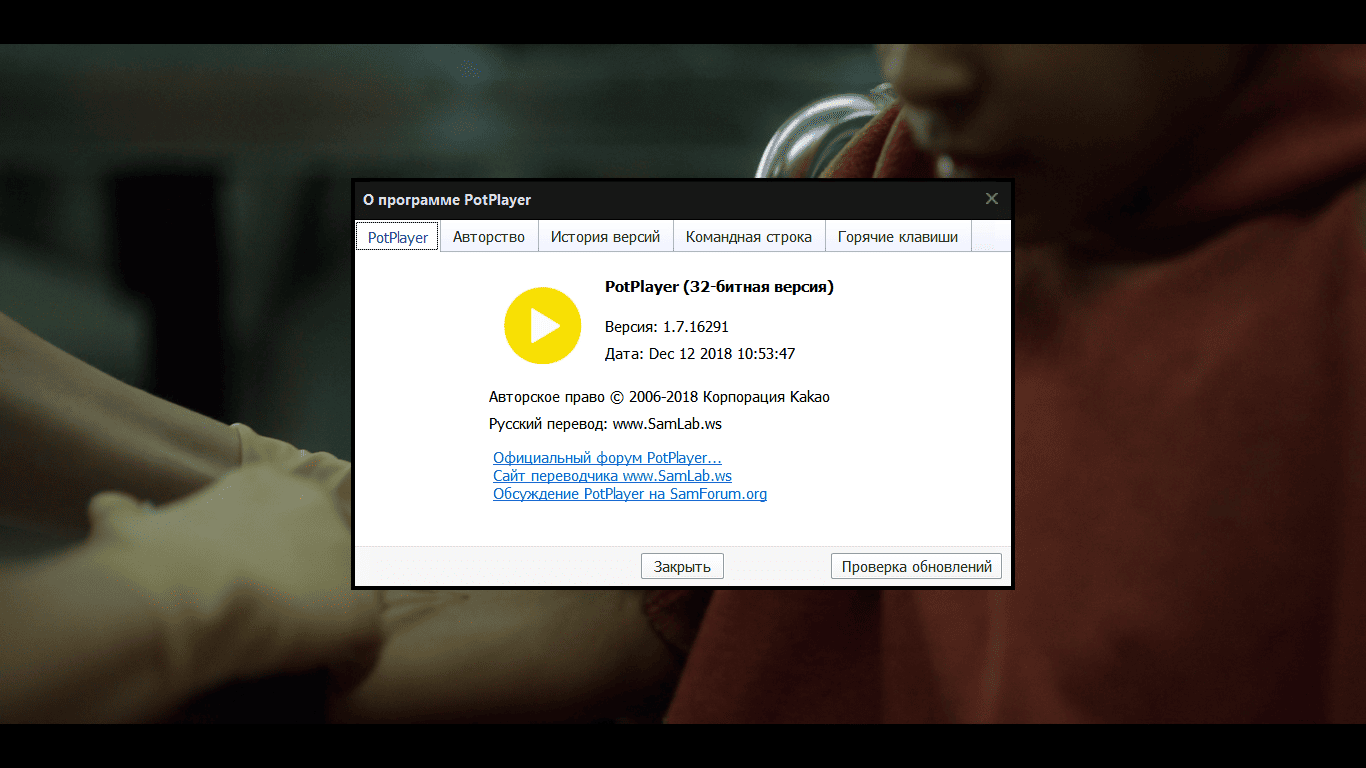1366x768 pixels.
Task: Click the Авторское право Kakao copyright line
Action: 659,397
